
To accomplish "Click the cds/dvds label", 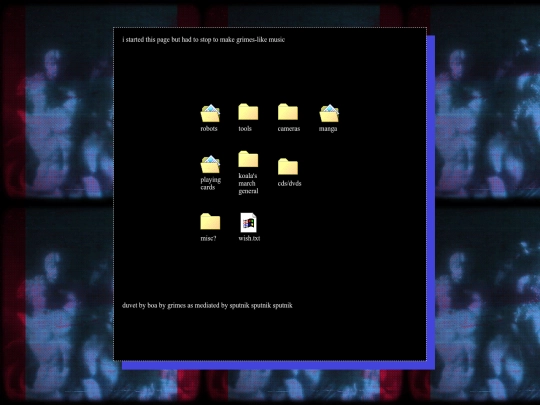I will tap(289, 183).
